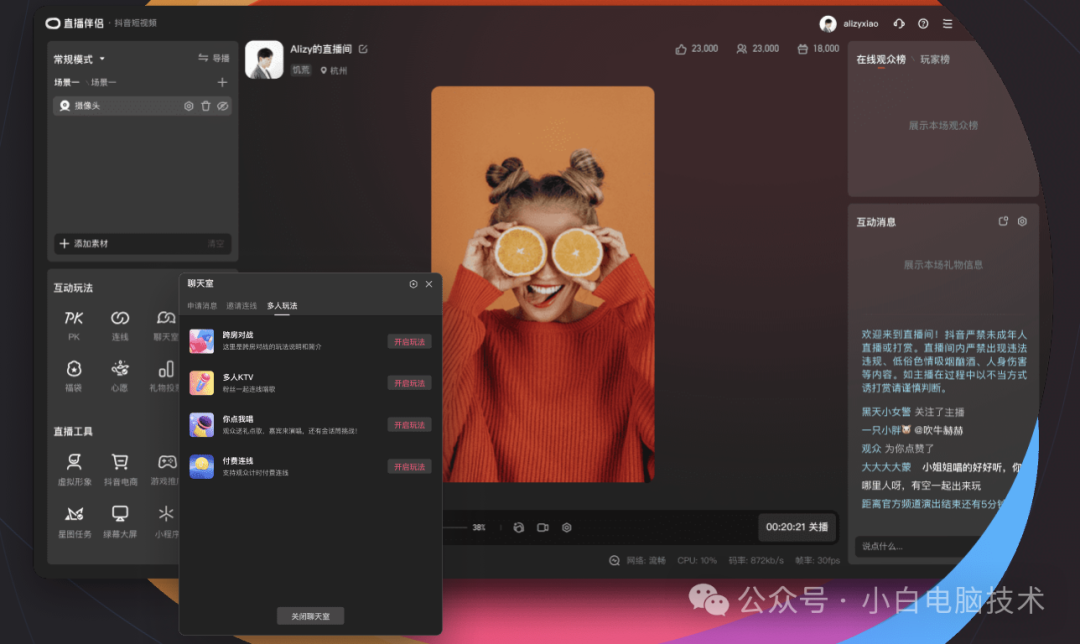Start 你点我唱 with 开启玩法

(409, 425)
